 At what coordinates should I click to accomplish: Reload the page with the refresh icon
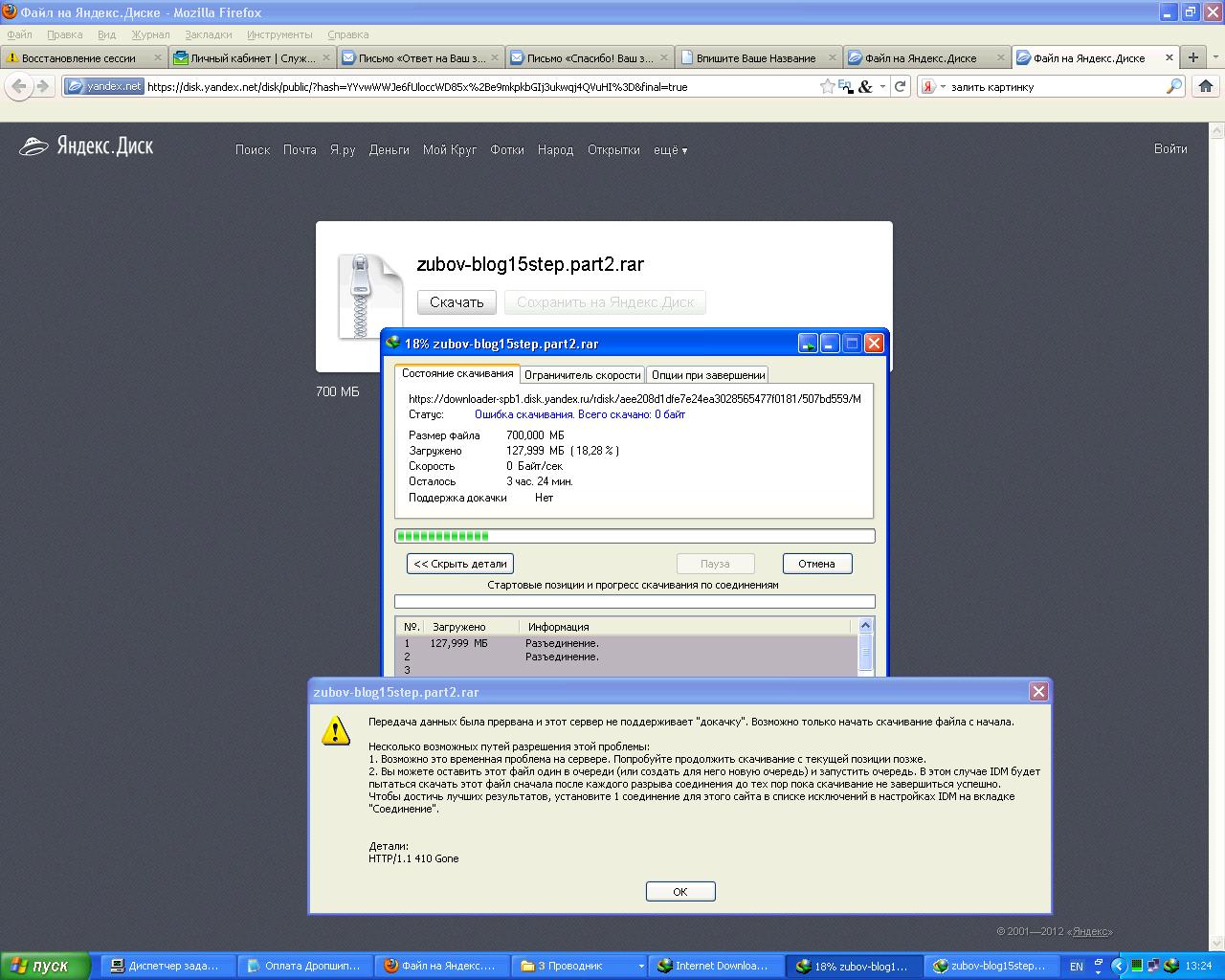point(900,86)
